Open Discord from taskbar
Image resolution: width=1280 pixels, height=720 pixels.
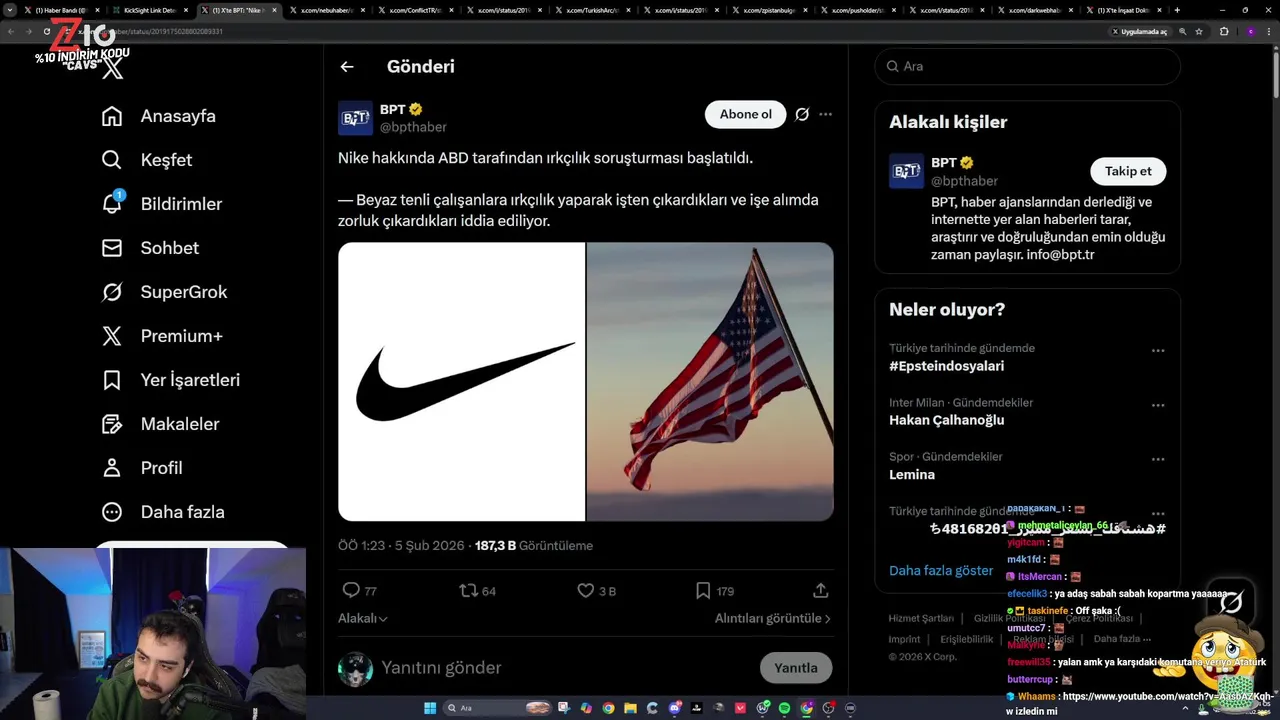[x=675, y=708]
